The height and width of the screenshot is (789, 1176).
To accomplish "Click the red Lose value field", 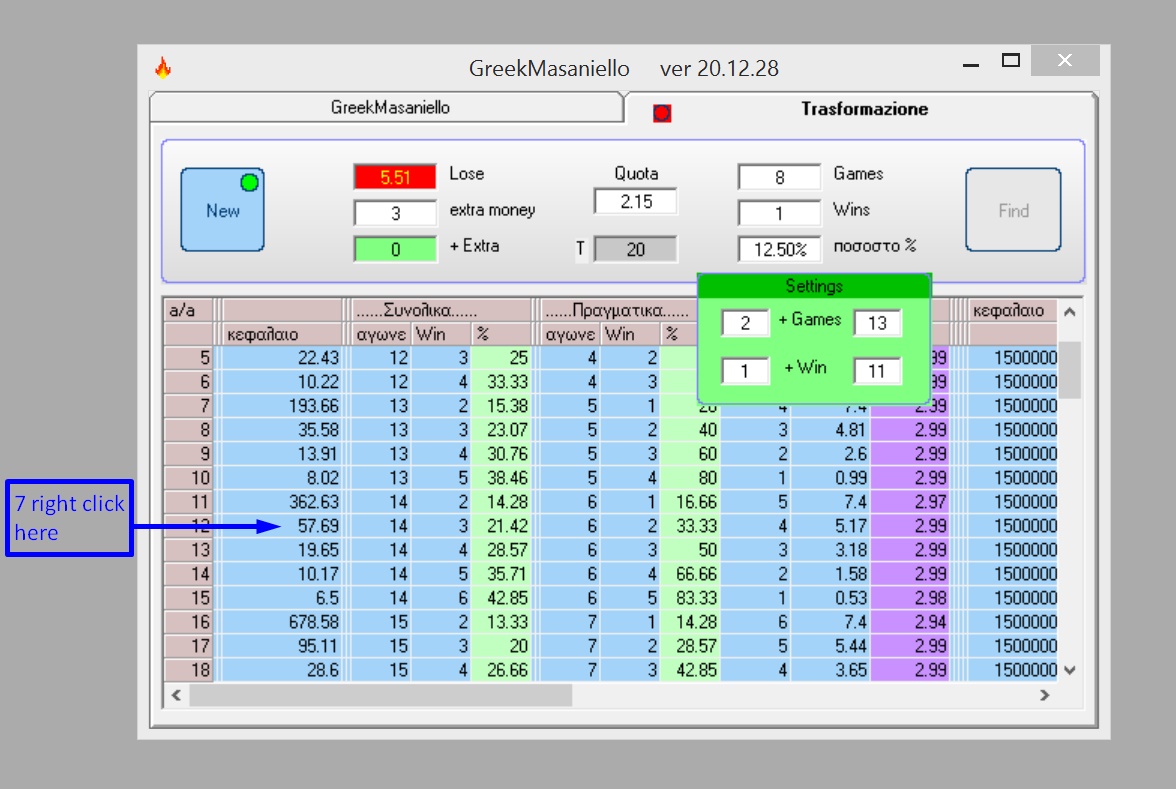I will point(394,177).
